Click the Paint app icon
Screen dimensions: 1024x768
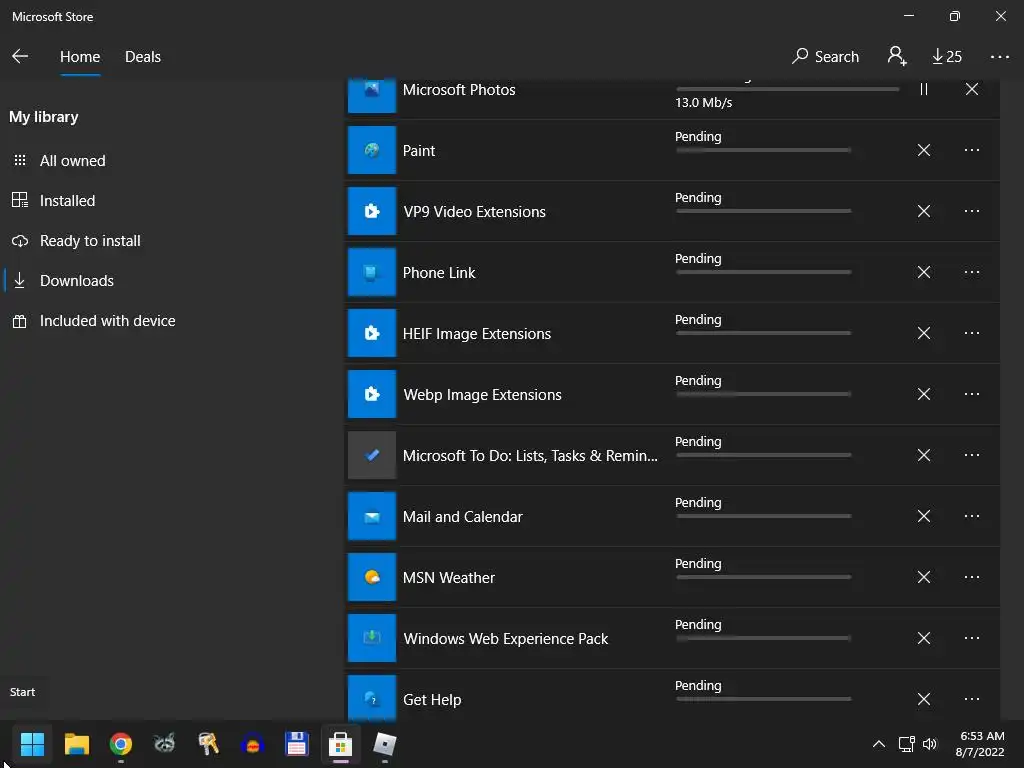click(372, 150)
